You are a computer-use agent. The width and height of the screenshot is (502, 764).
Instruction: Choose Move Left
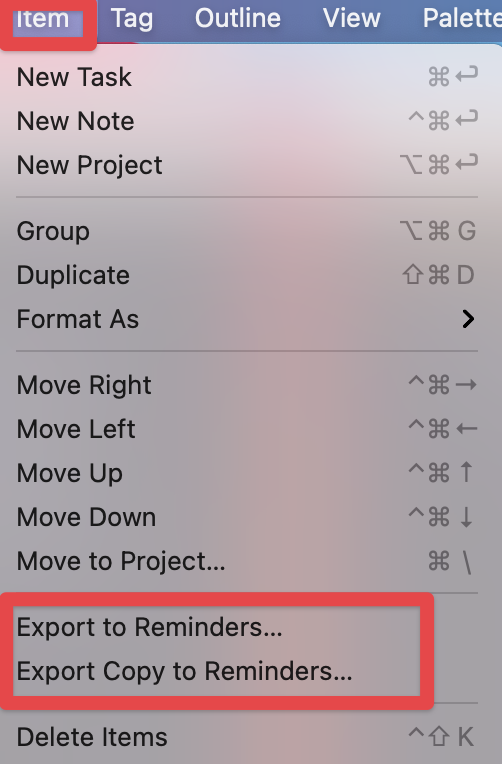[x=247, y=429]
